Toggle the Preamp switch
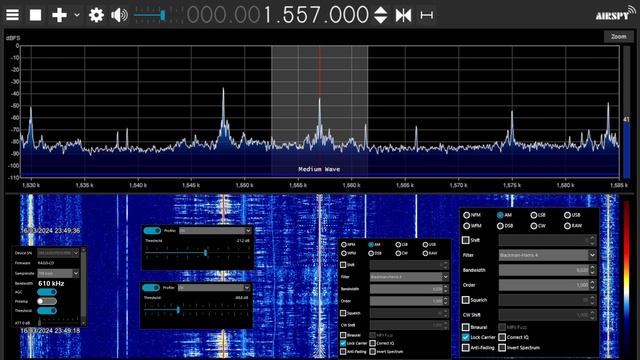Screen dimensions: 640x360 [47, 301]
